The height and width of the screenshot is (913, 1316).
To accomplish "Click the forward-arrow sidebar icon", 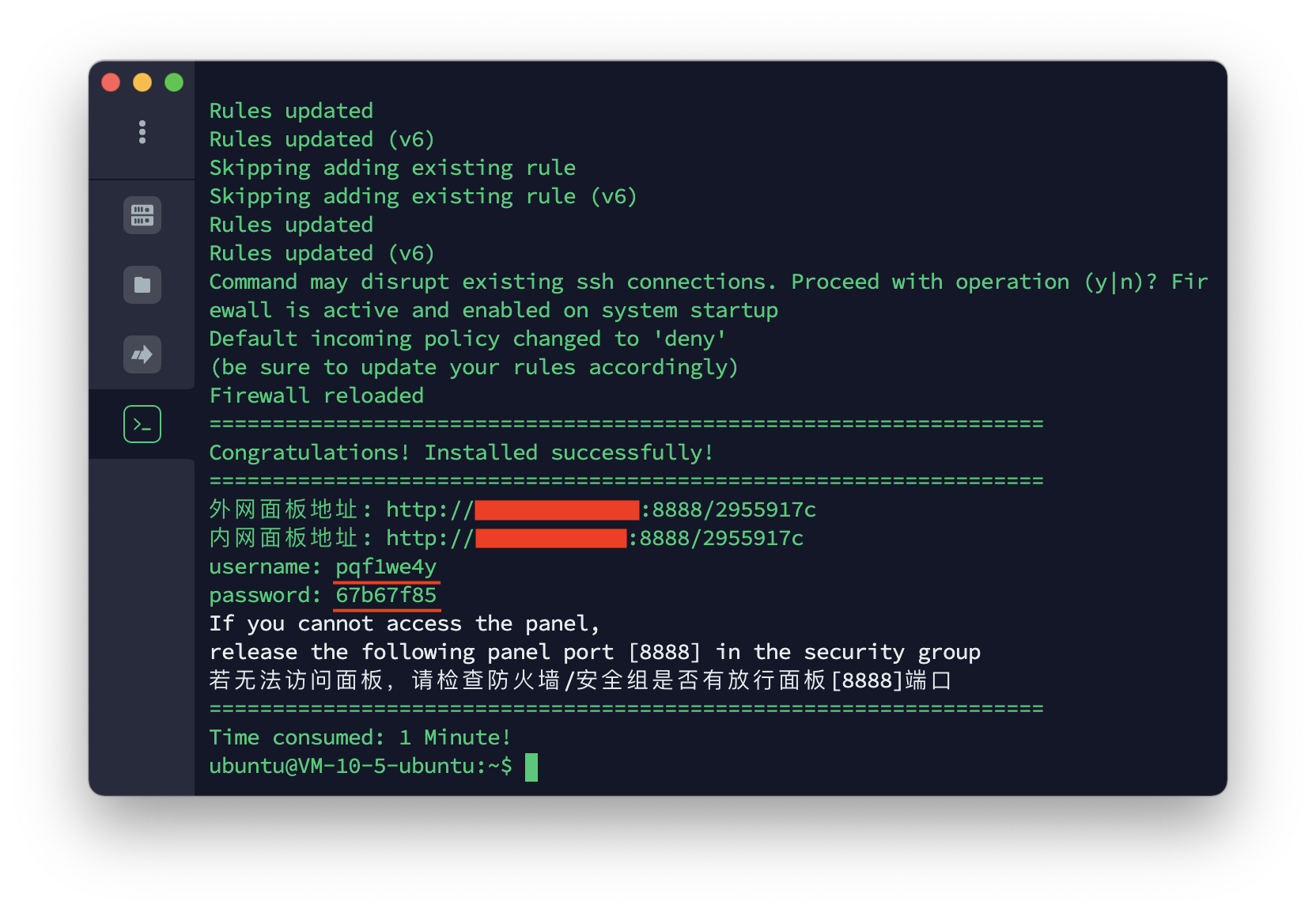I will tap(142, 354).
